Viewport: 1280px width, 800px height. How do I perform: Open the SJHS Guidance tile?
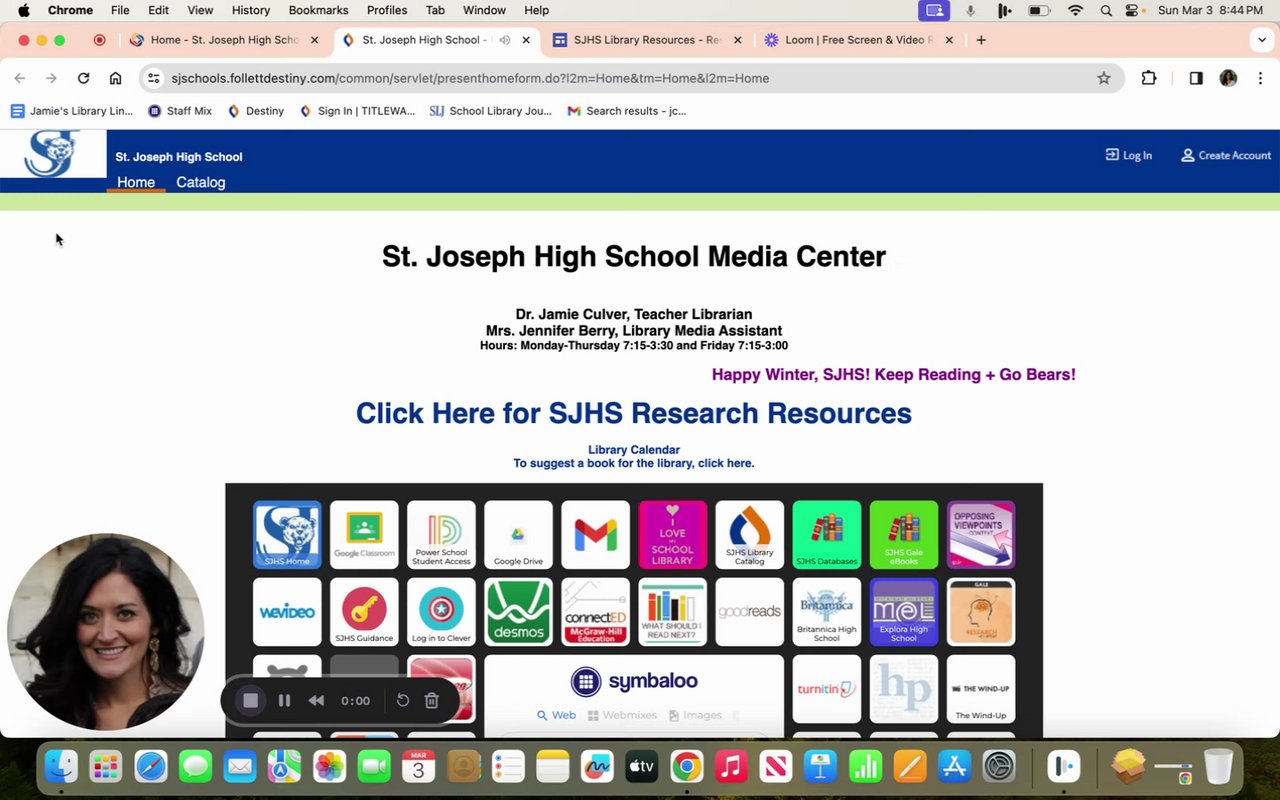(x=364, y=612)
